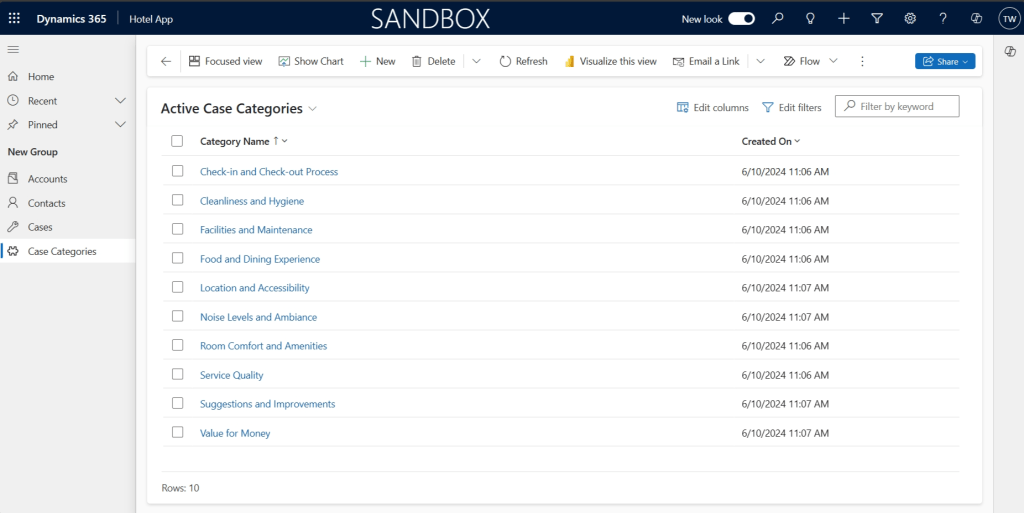Image resolution: width=1024 pixels, height=513 pixels.
Task: Open the advanced find funnel icon
Action: point(877,19)
